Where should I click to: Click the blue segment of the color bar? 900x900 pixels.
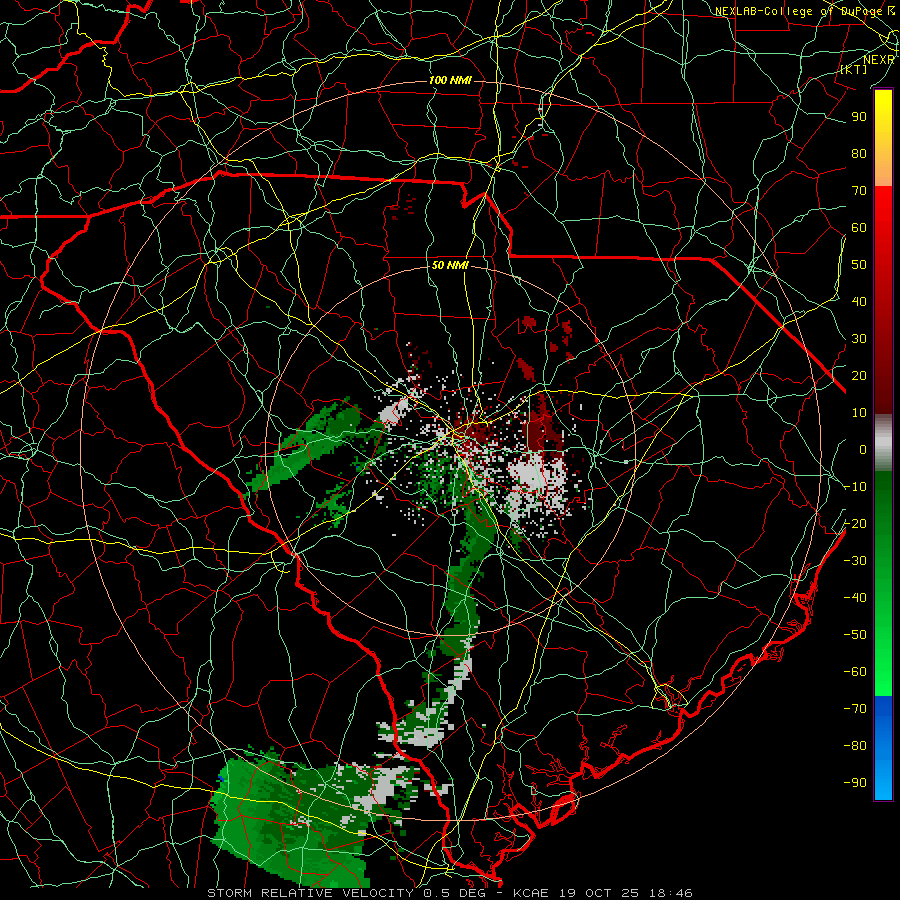click(883, 748)
